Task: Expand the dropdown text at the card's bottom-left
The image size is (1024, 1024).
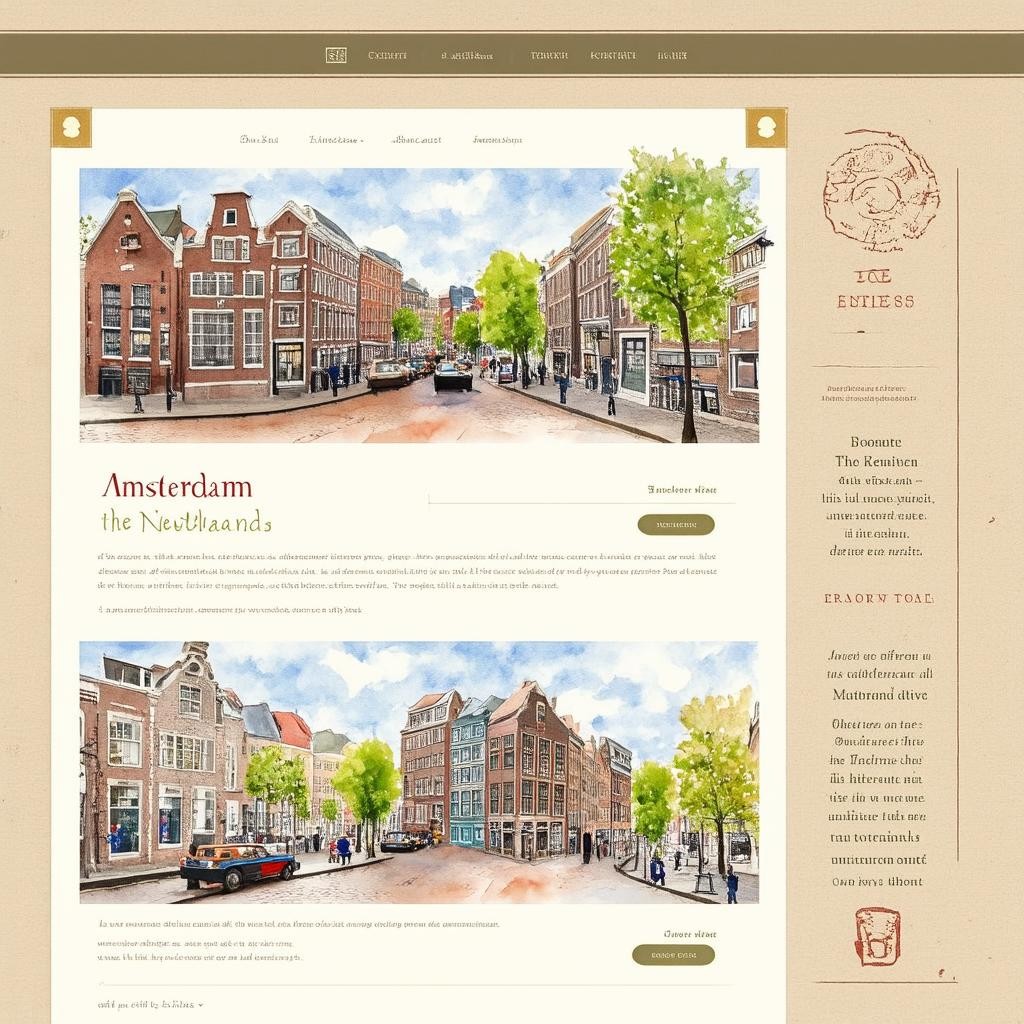Action: click(x=150, y=1003)
